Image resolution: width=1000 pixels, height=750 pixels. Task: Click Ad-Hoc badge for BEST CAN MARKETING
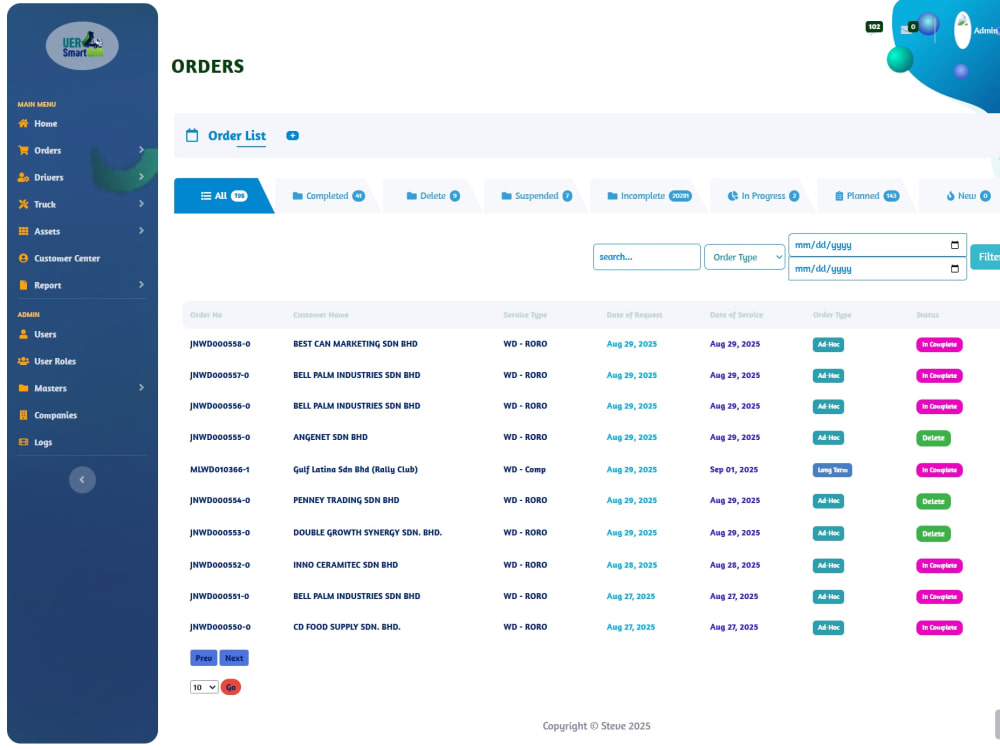pos(828,344)
